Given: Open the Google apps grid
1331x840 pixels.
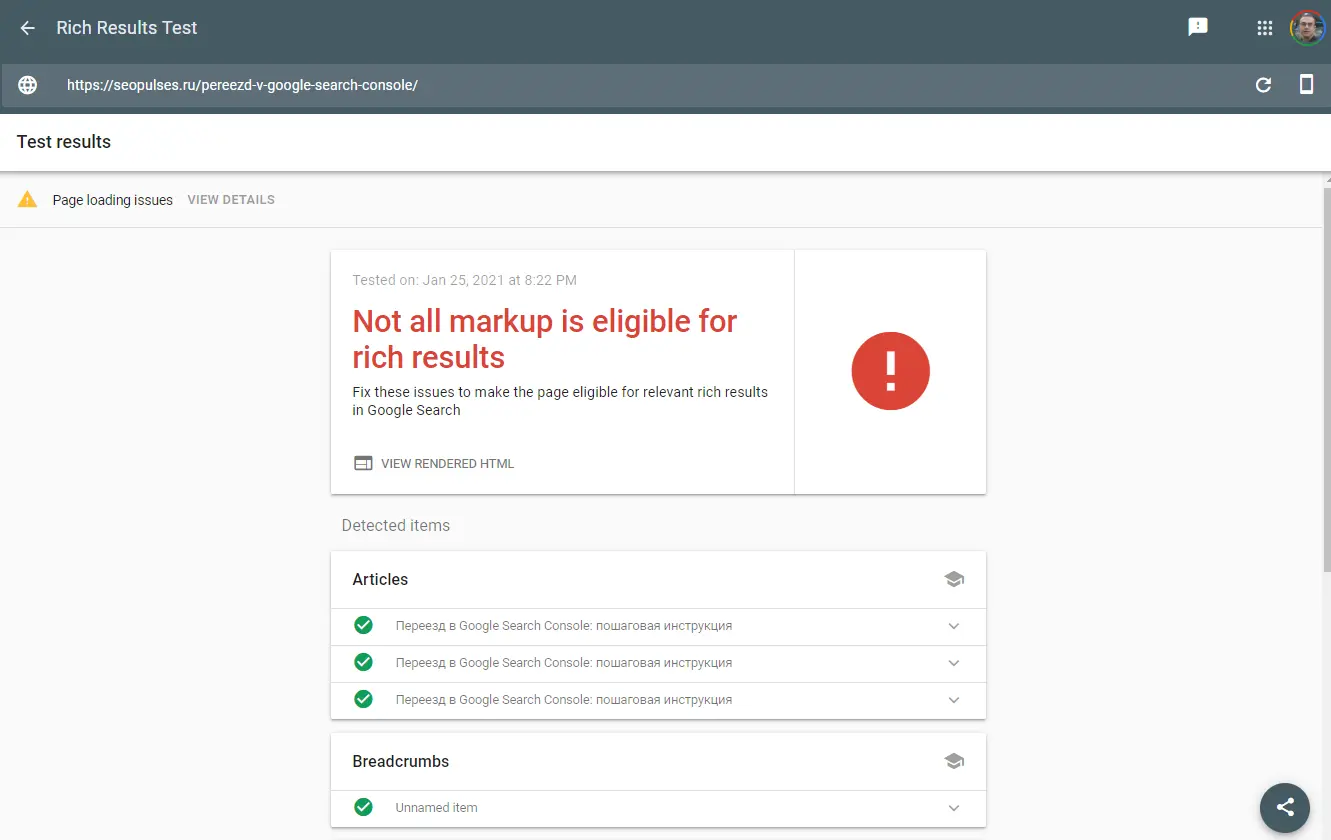Looking at the screenshot, I should pyautogui.click(x=1264, y=28).
